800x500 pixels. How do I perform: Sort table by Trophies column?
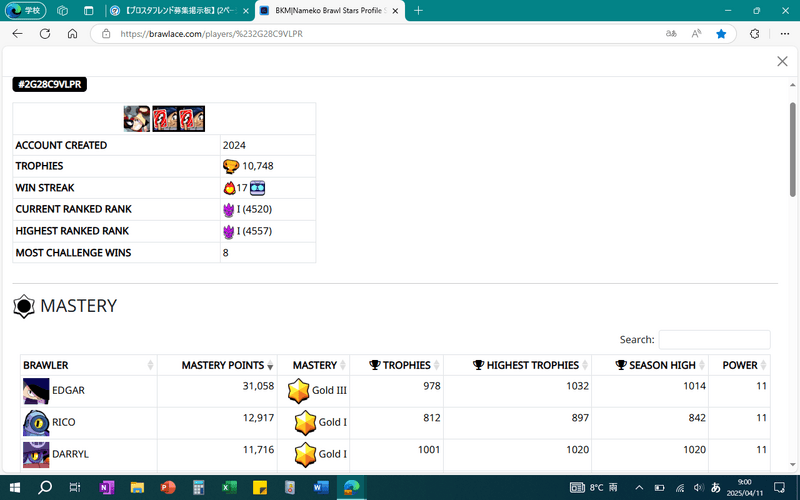coord(397,365)
